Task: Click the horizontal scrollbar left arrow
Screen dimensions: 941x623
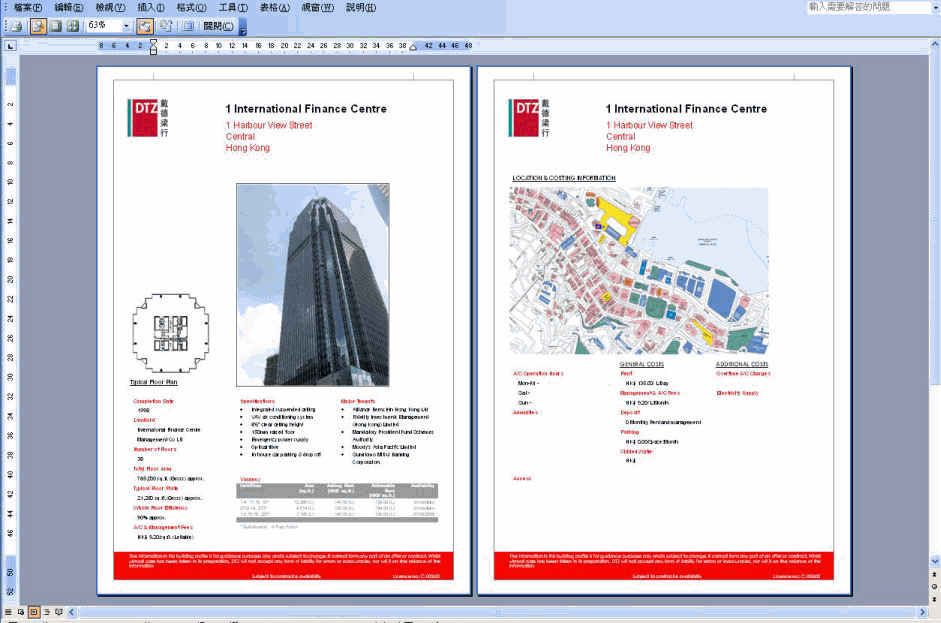Action: pyautogui.click(x=71, y=612)
